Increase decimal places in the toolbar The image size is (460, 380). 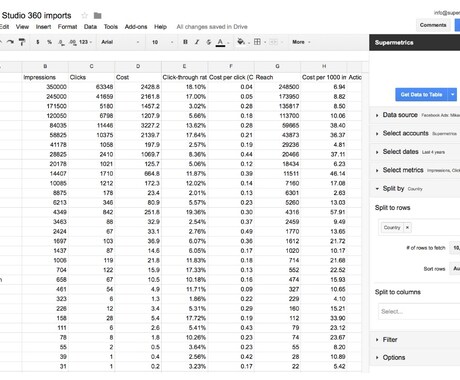[x=72, y=42]
